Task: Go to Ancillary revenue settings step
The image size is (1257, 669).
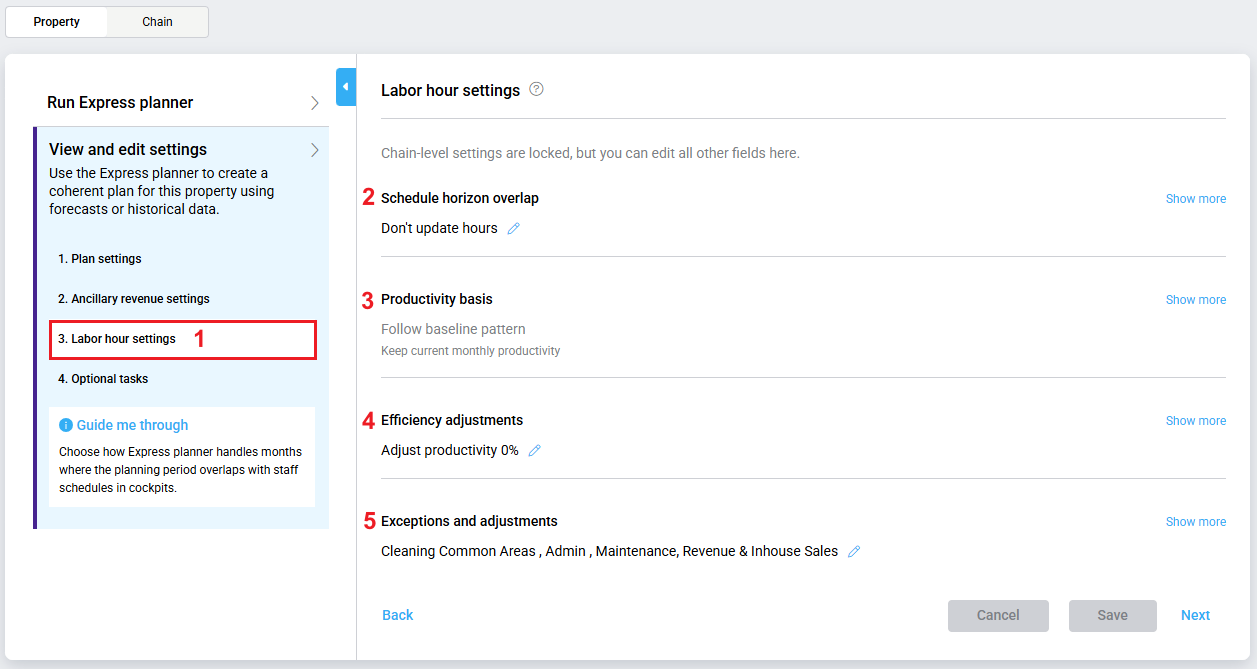Action: click(x=134, y=299)
